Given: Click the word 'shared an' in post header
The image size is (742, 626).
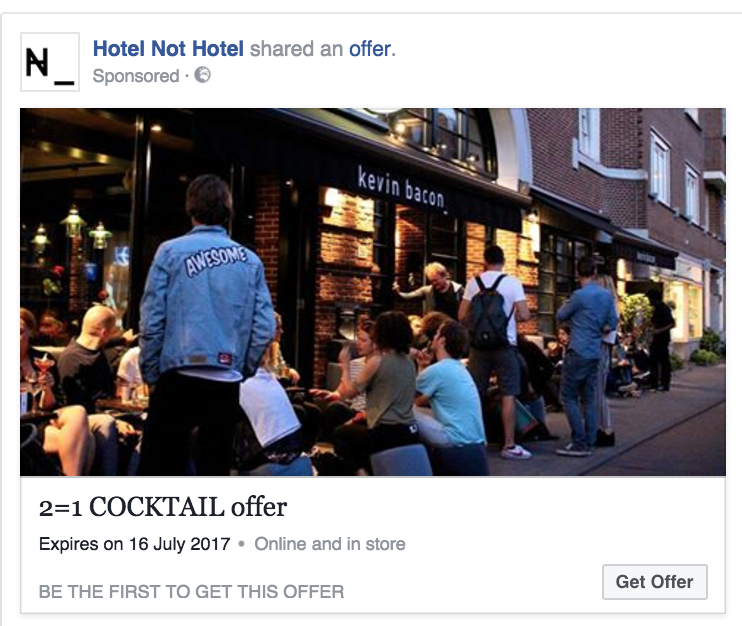Looking at the screenshot, I should 296,49.
